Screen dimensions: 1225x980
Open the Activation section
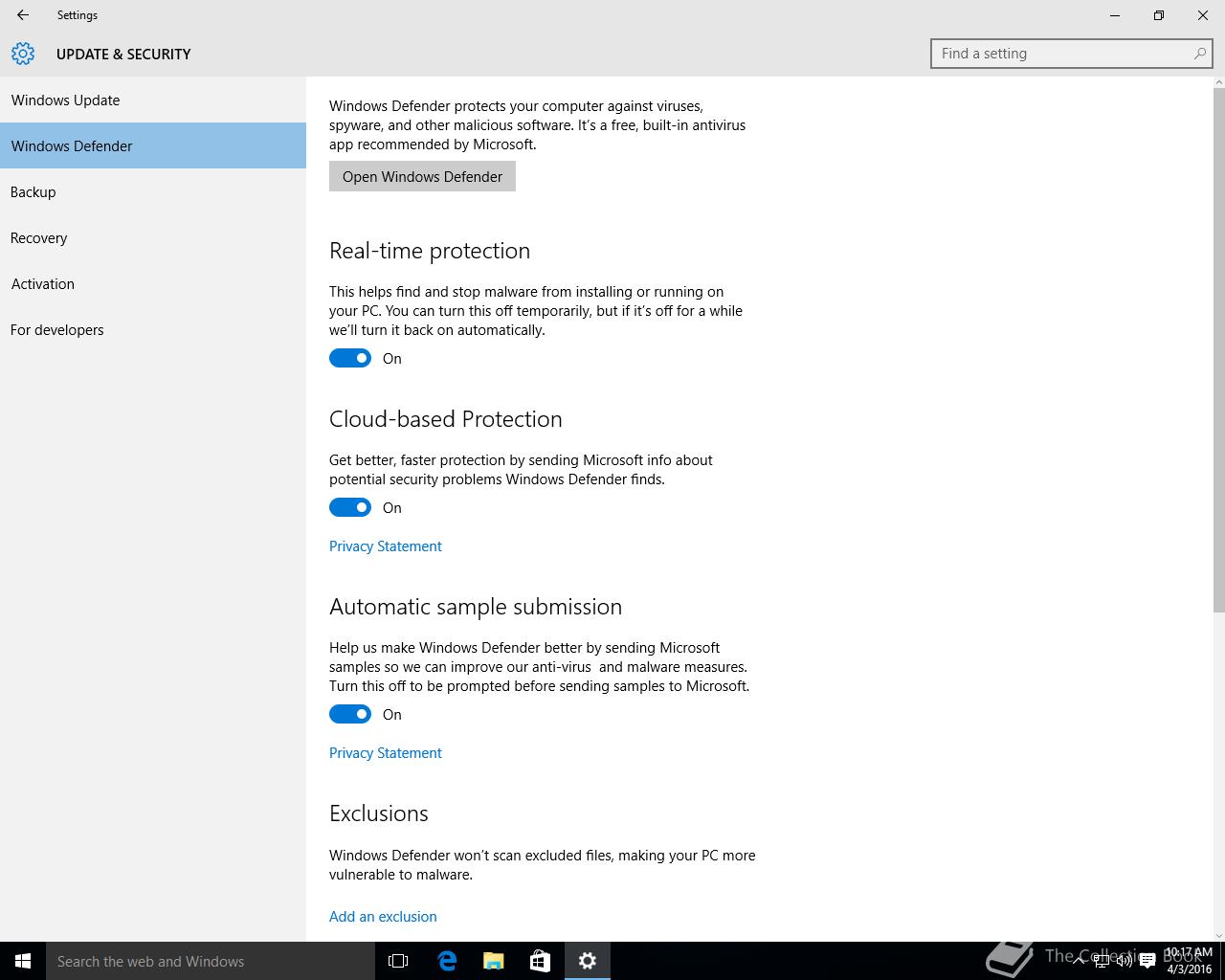[x=153, y=283]
